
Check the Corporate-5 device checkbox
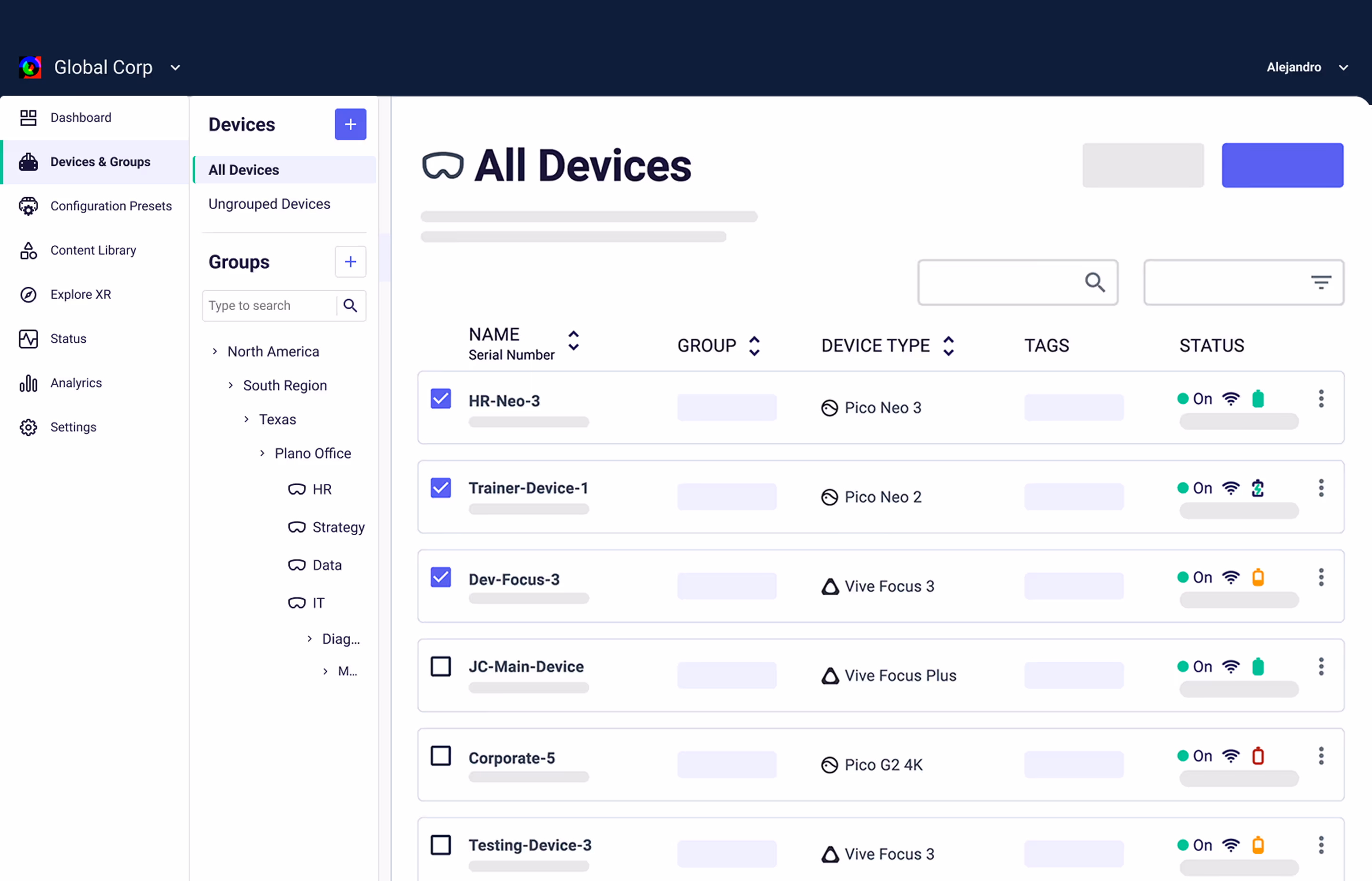(x=441, y=756)
